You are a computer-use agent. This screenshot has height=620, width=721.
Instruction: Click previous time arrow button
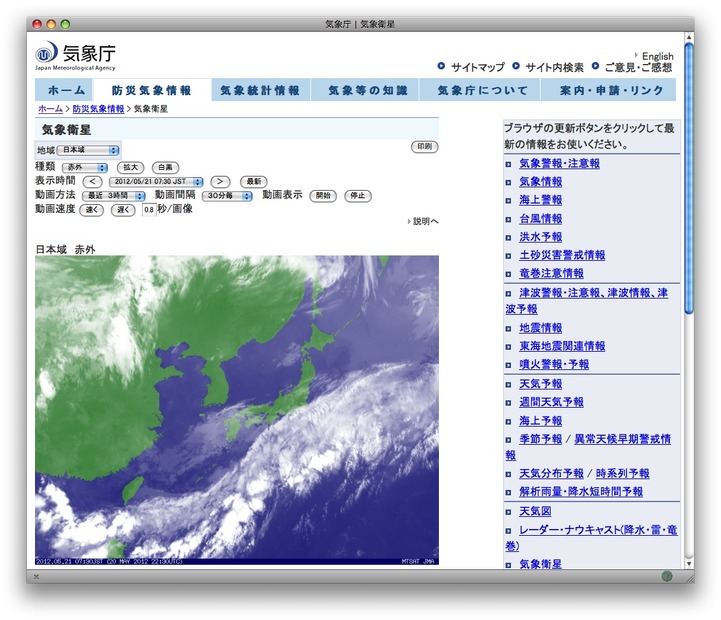[x=92, y=182]
